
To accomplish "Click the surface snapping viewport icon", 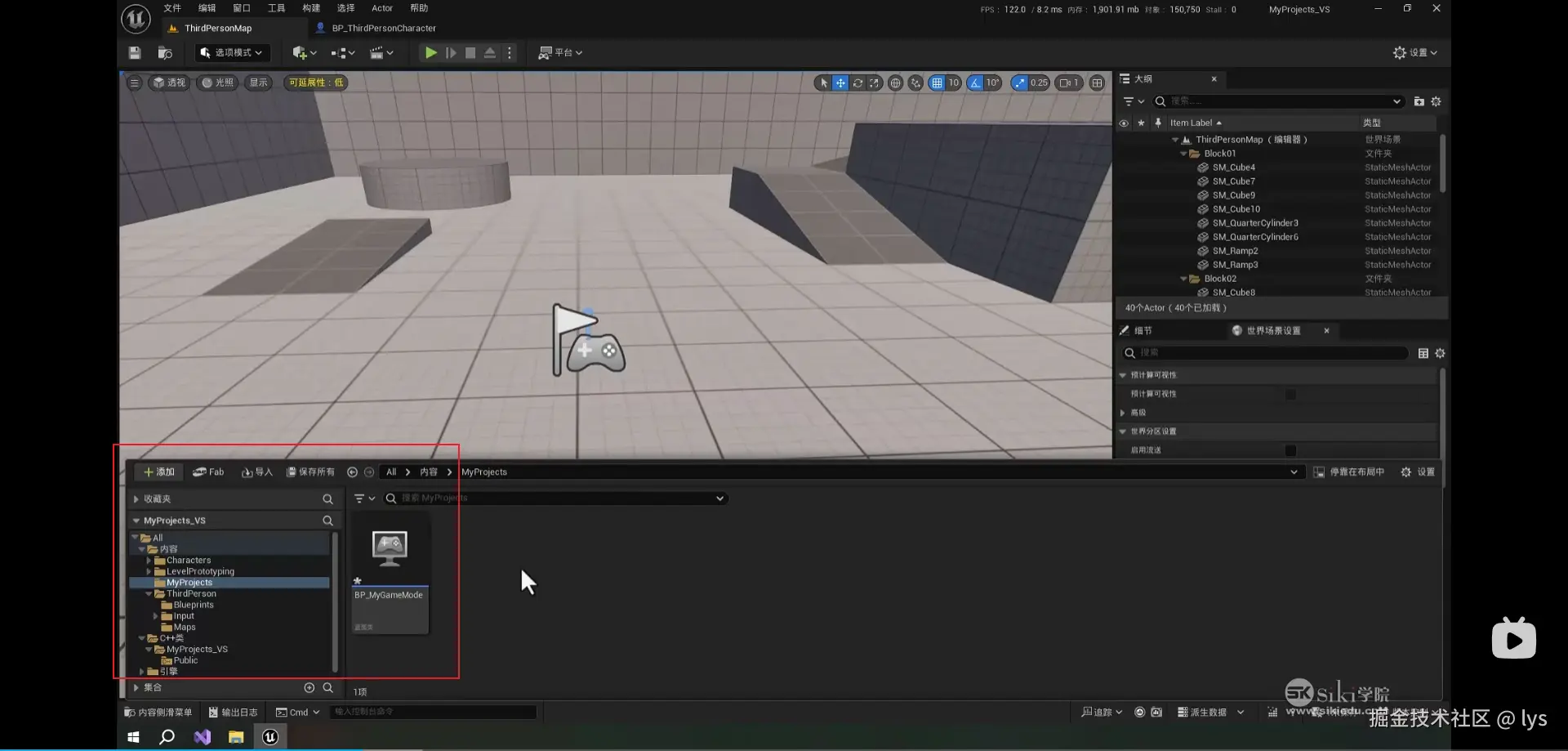I will pos(915,83).
